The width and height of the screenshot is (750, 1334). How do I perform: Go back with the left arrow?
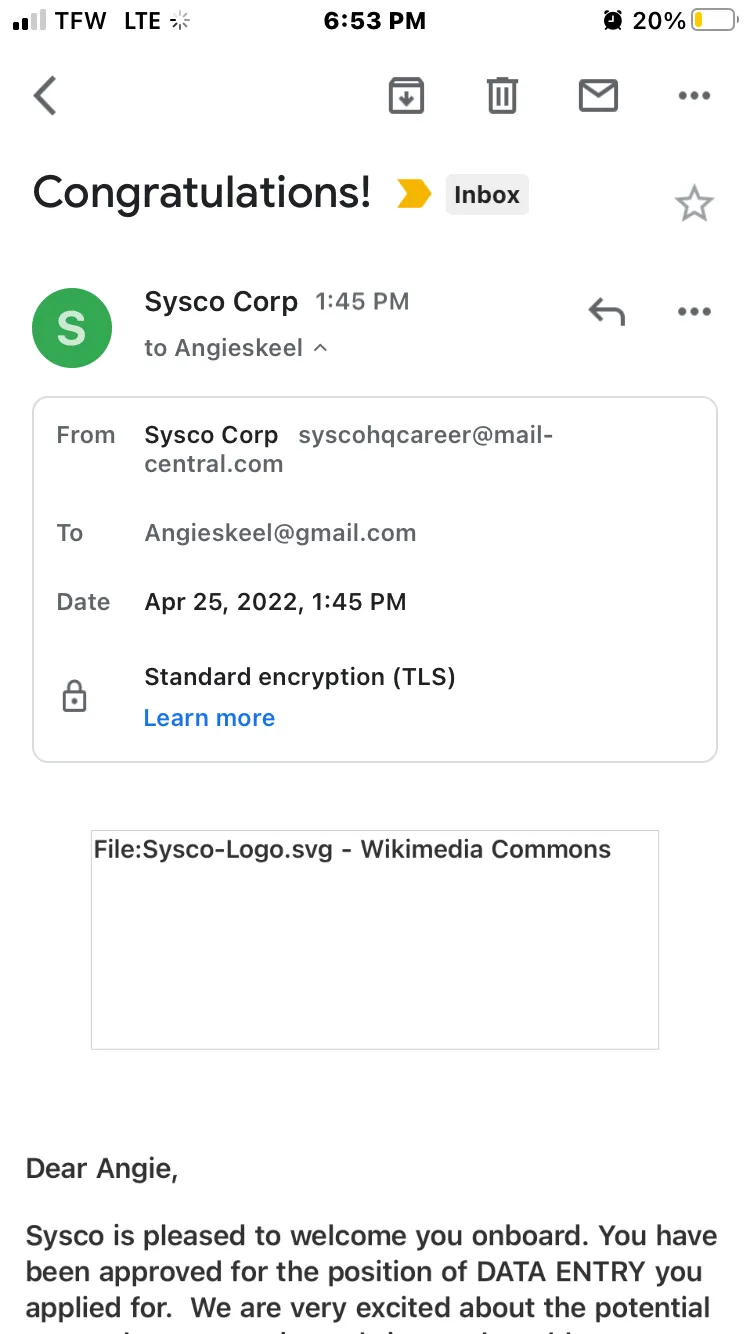point(45,96)
